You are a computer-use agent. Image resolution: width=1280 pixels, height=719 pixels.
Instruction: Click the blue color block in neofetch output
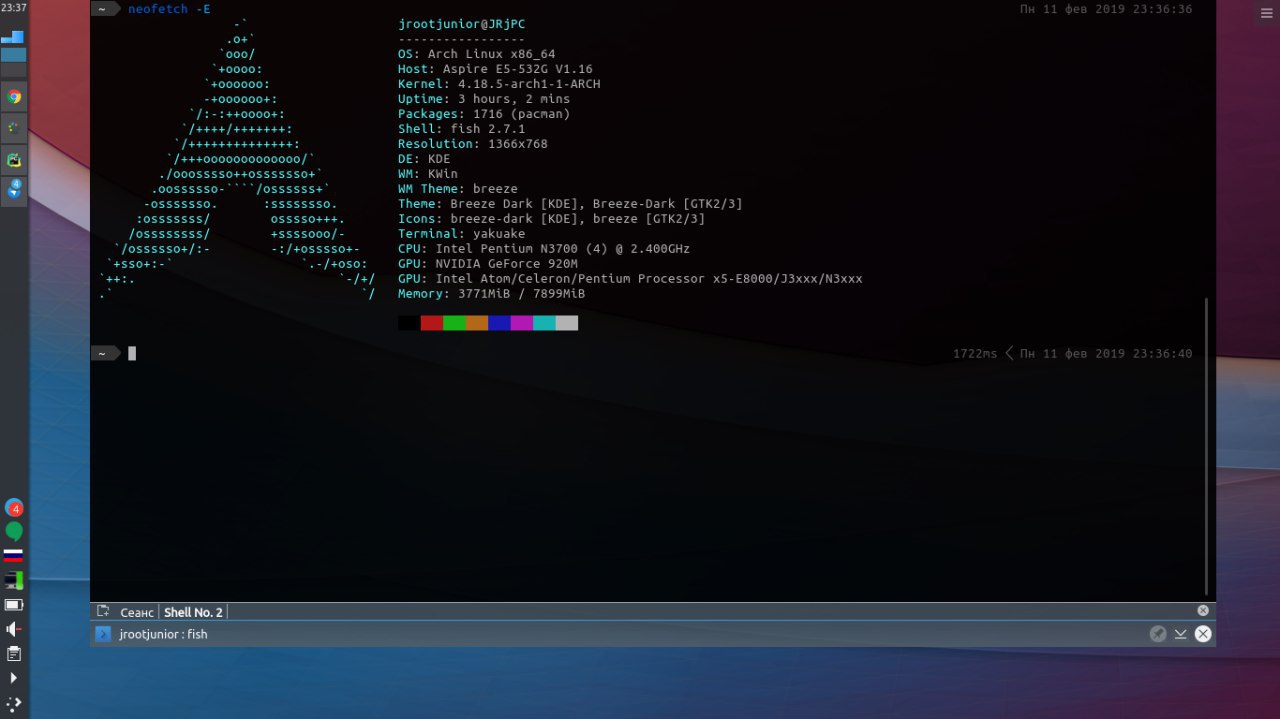(x=499, y=323)
